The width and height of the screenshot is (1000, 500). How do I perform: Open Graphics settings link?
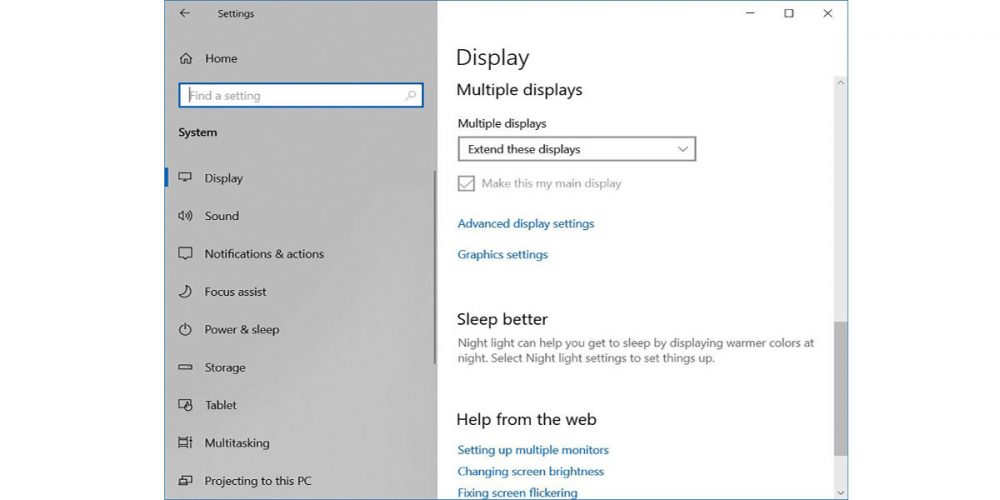[x=502, y=255]
